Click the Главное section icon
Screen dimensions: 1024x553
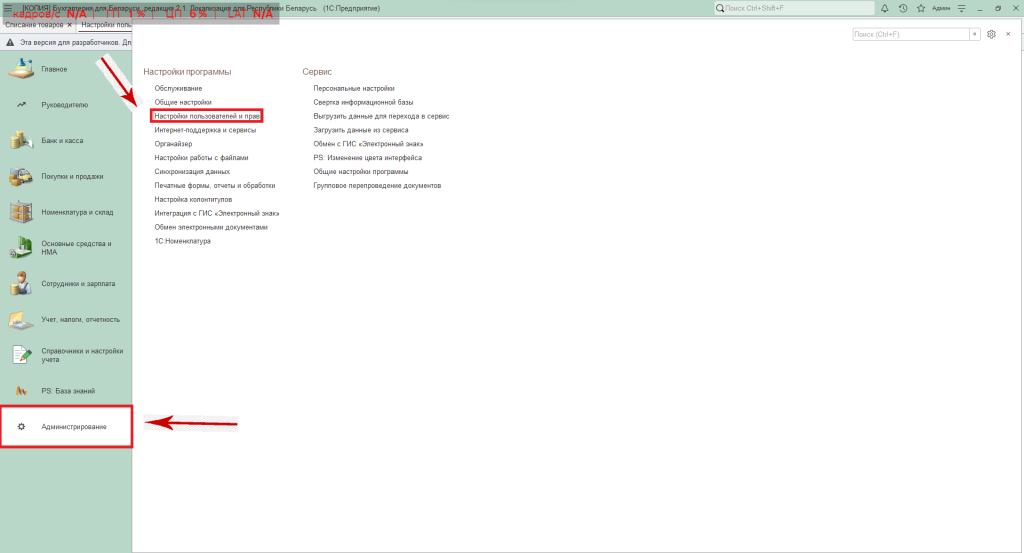(21, 69)
